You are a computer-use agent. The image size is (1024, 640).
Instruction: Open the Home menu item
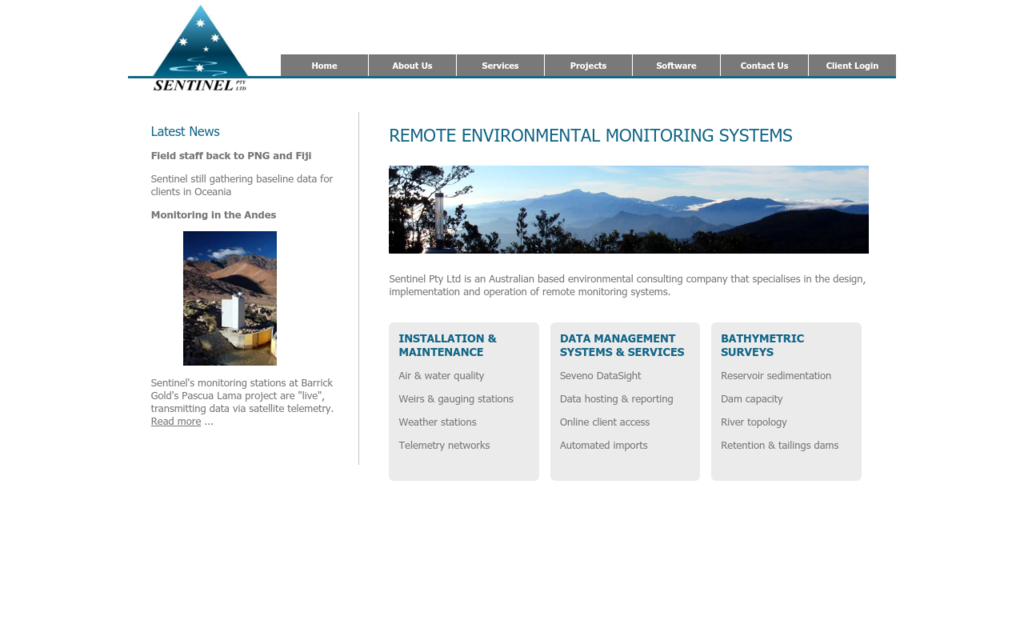324,66
